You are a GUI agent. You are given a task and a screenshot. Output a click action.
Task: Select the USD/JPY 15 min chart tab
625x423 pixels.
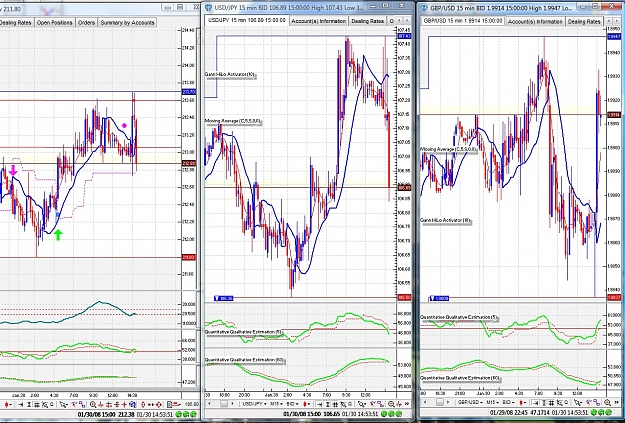tap(247, 20)
